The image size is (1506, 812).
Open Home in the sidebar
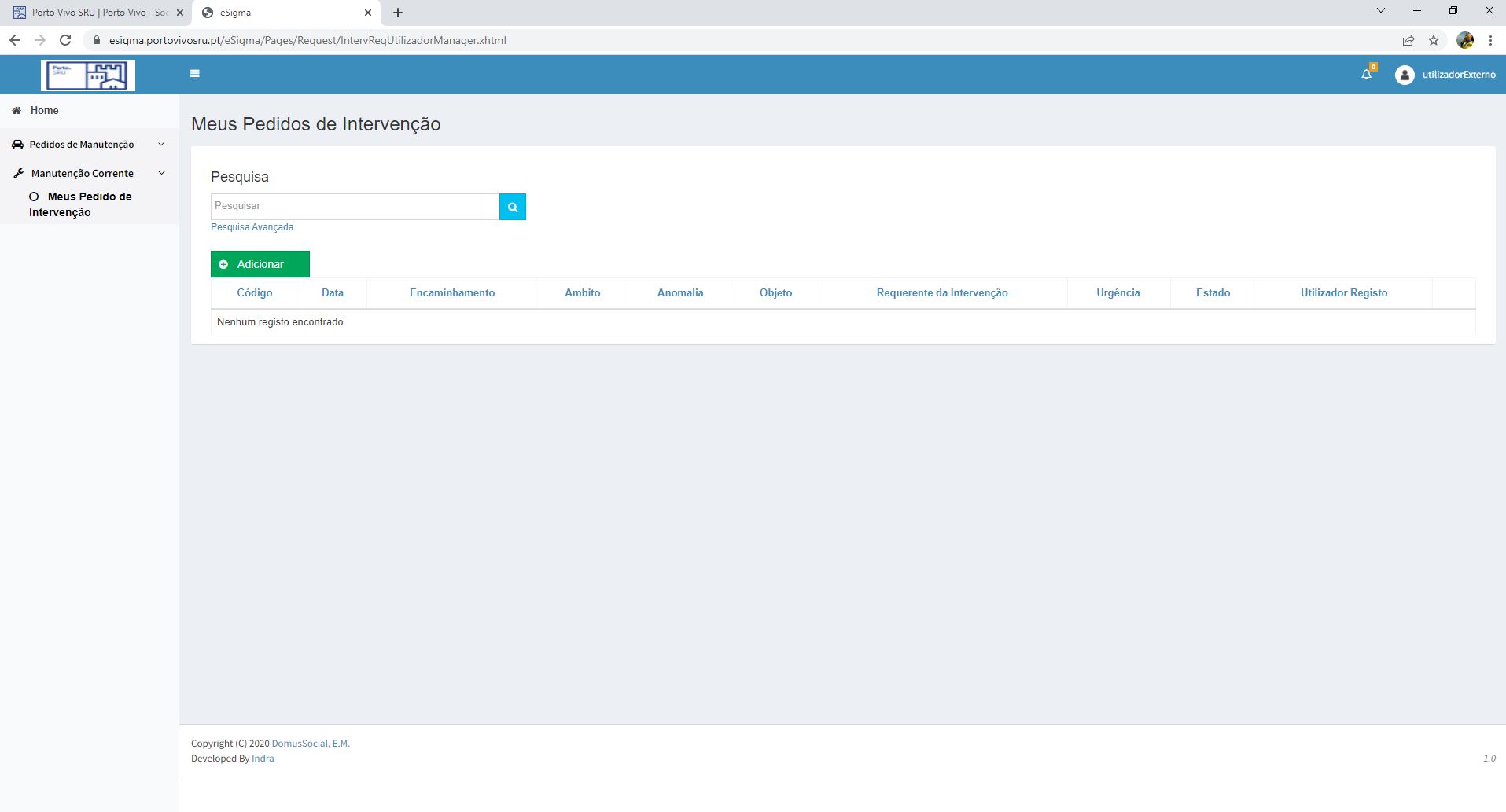tap(44, 111)
